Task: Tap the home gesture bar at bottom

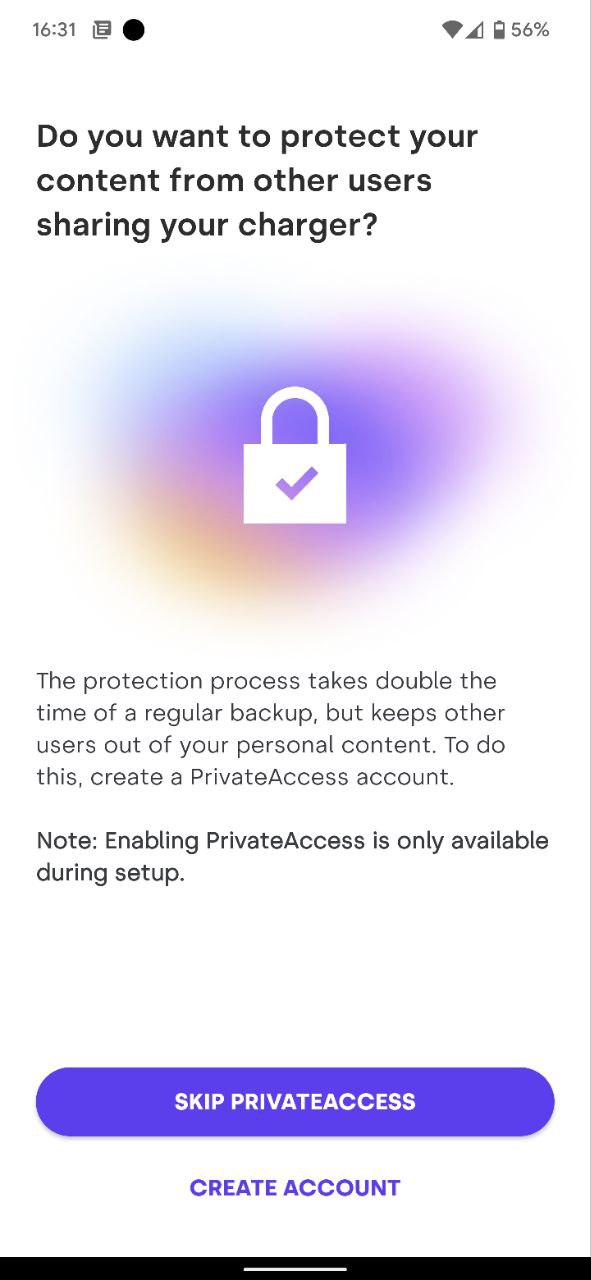Action: pos(295,1269)
